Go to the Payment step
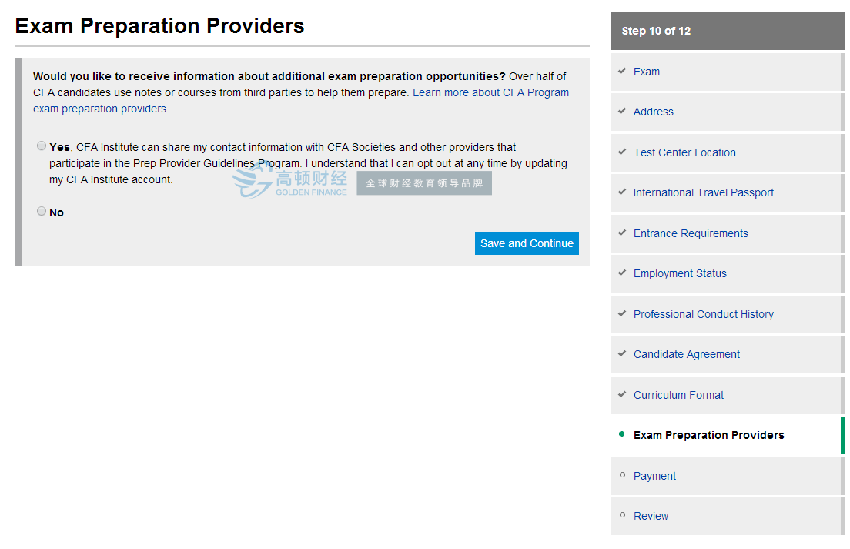Image resolution: width=850 pixels, height=549 pixels. click(654, 476)
